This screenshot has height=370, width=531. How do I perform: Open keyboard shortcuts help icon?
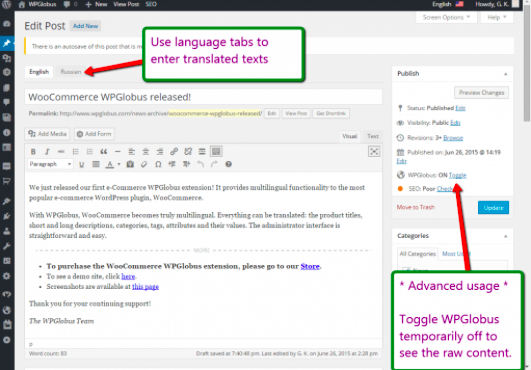229,165
